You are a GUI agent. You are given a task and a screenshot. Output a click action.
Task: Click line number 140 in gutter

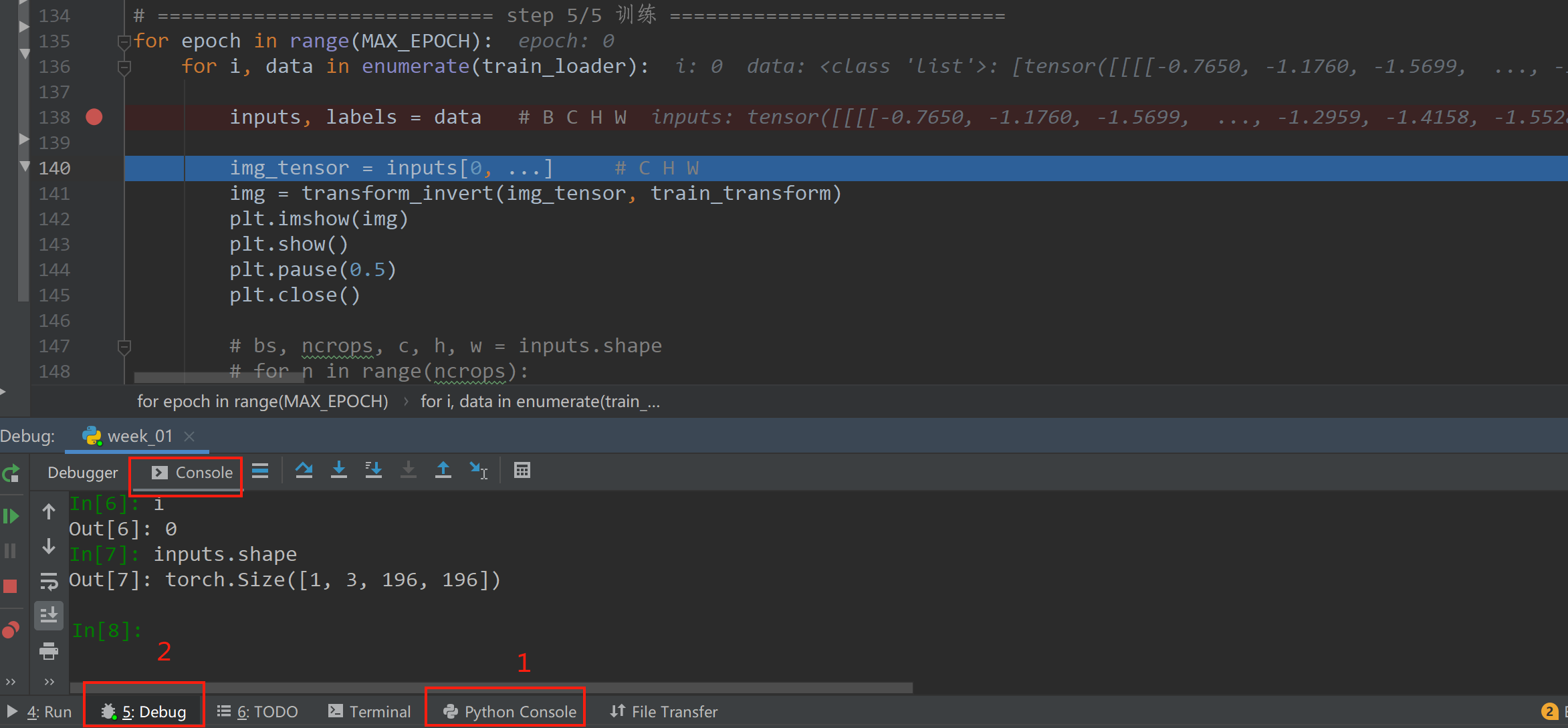54,168
